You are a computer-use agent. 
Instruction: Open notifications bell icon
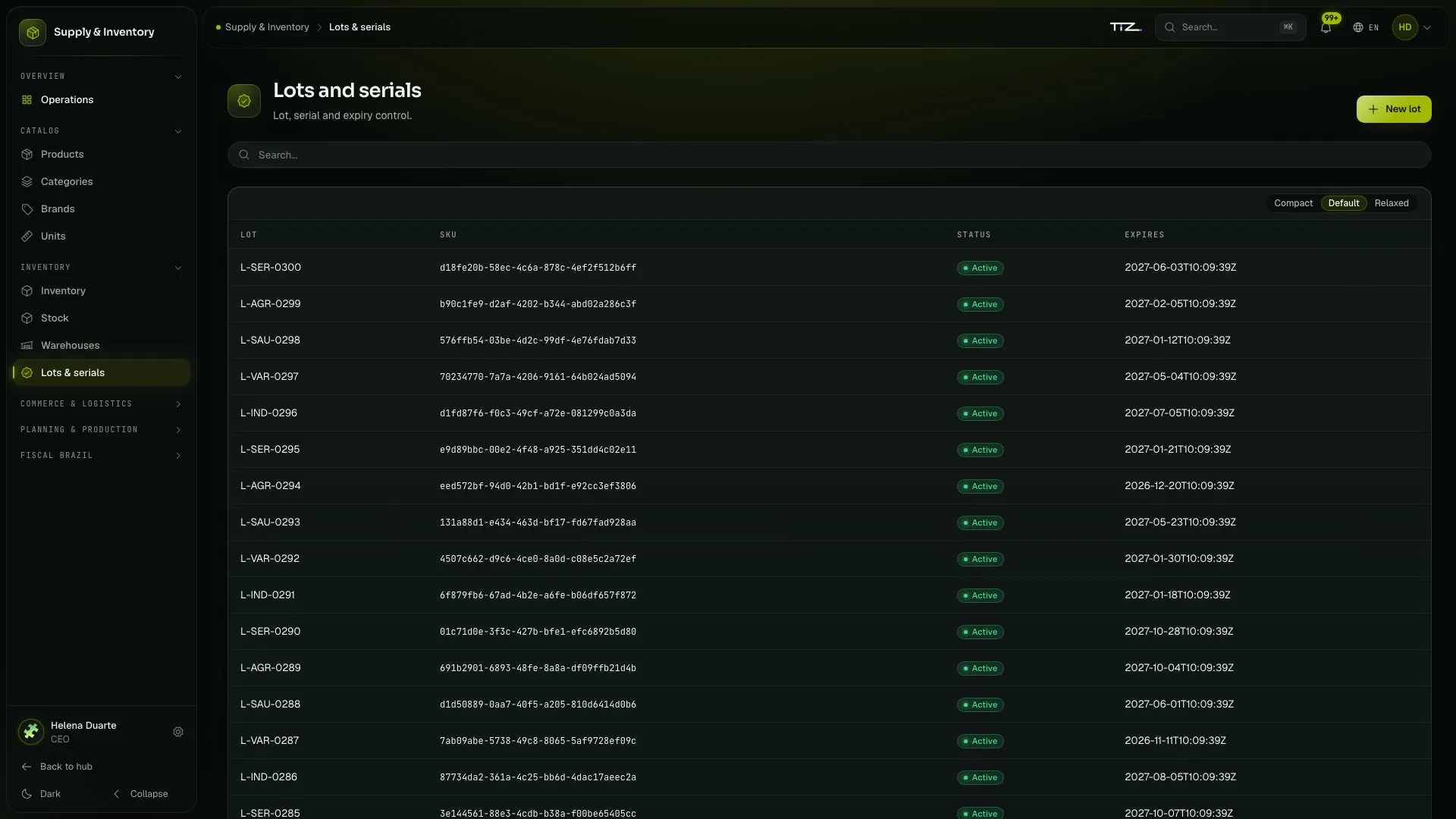(x=1326, y=27)
